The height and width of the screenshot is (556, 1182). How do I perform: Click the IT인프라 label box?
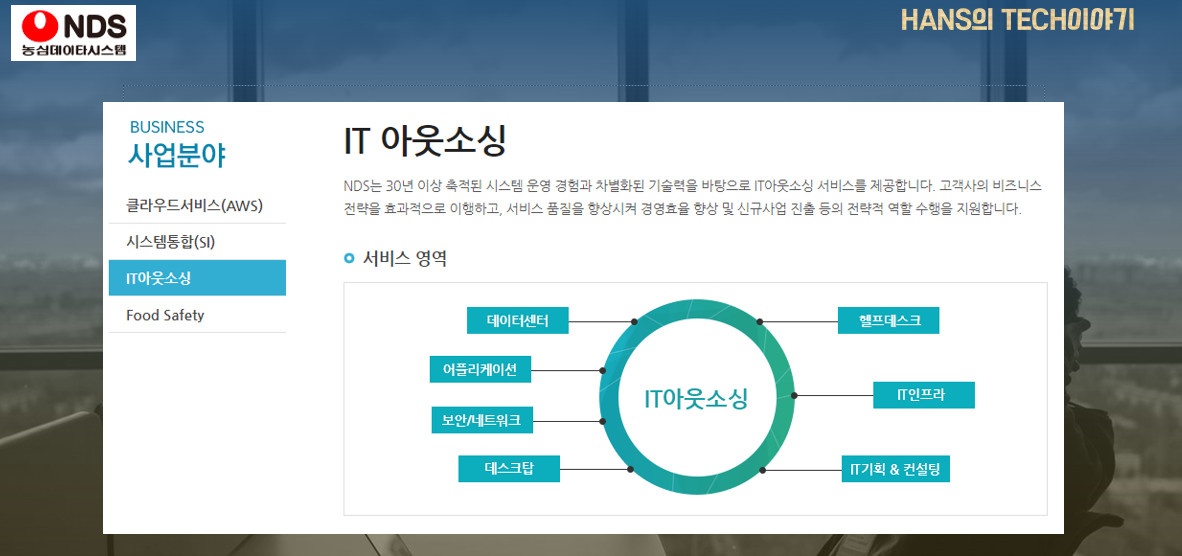tap(923, 395)
